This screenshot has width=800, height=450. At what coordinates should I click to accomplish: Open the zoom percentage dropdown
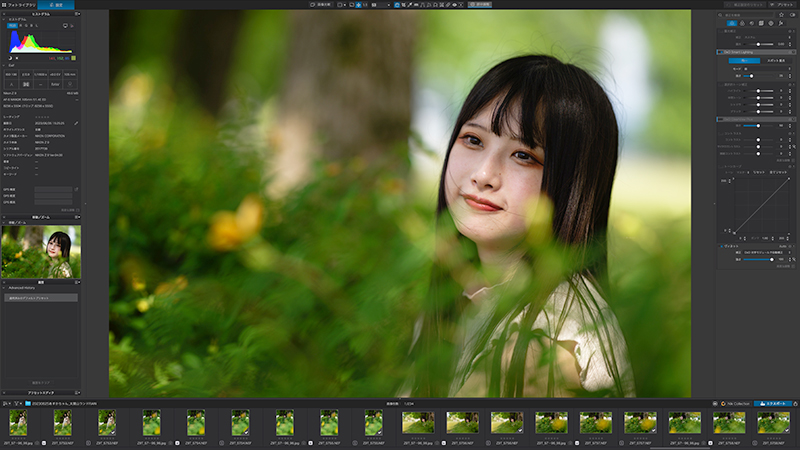(389, 5)
